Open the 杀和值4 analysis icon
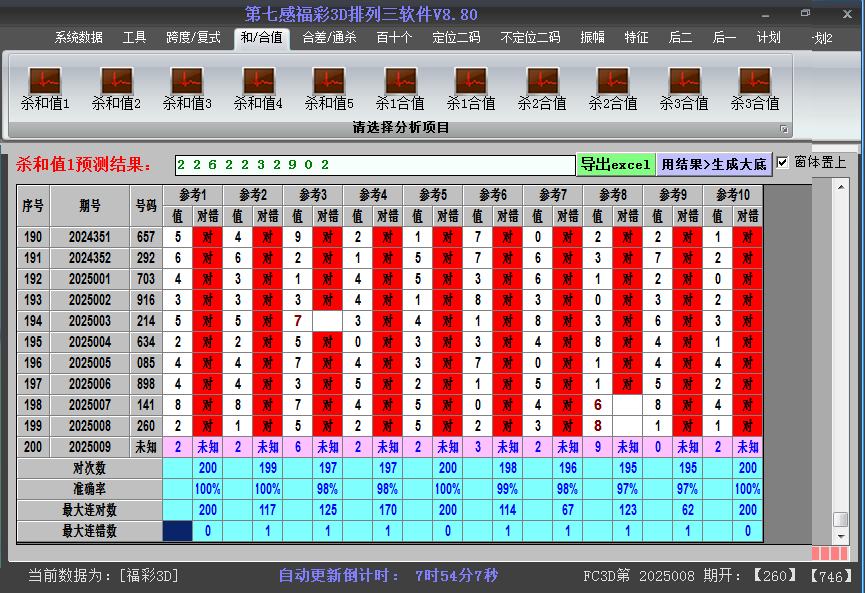 pos(258,88)
